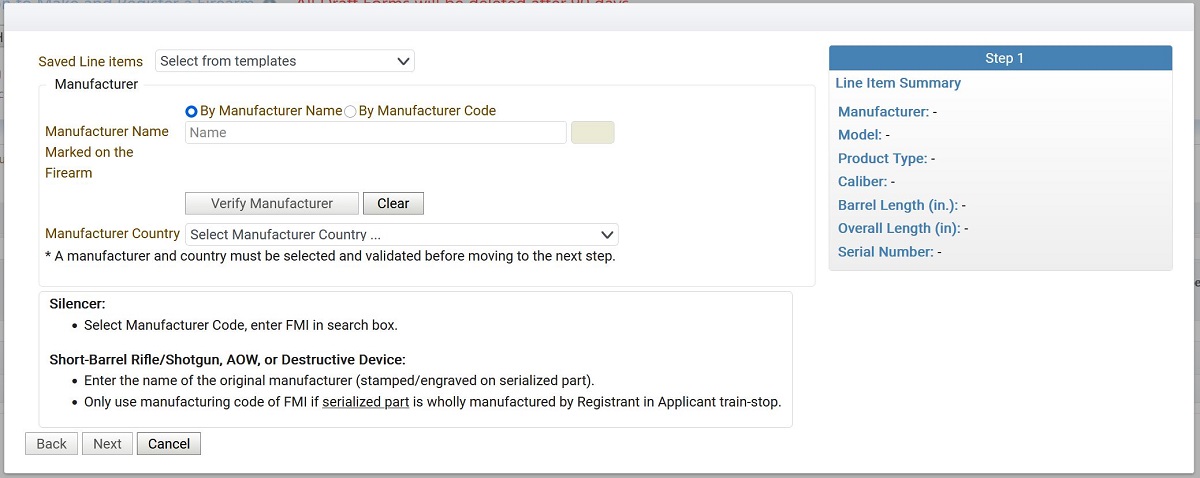Click the small beige box beside Name field
1200x478 pixels.
(x=592, y=132)
